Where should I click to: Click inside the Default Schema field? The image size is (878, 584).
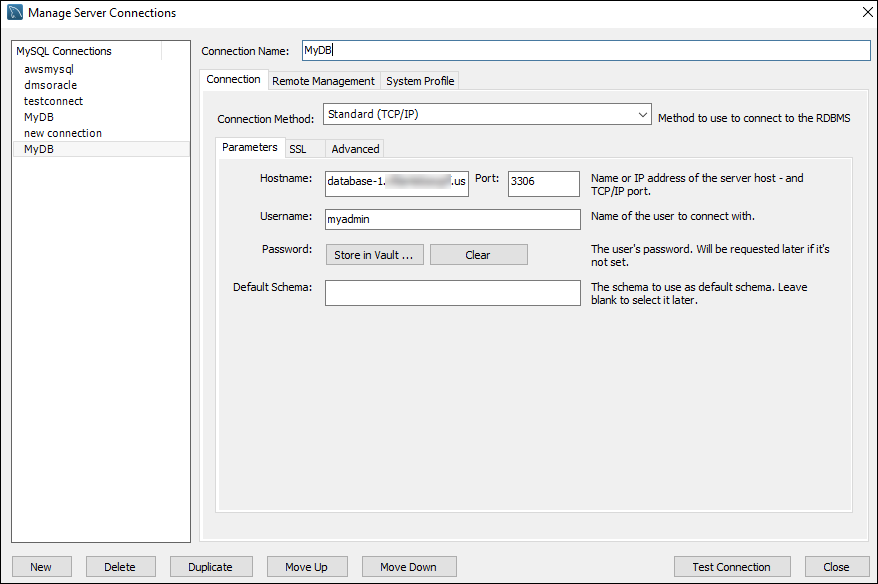[x=452, y=292]
